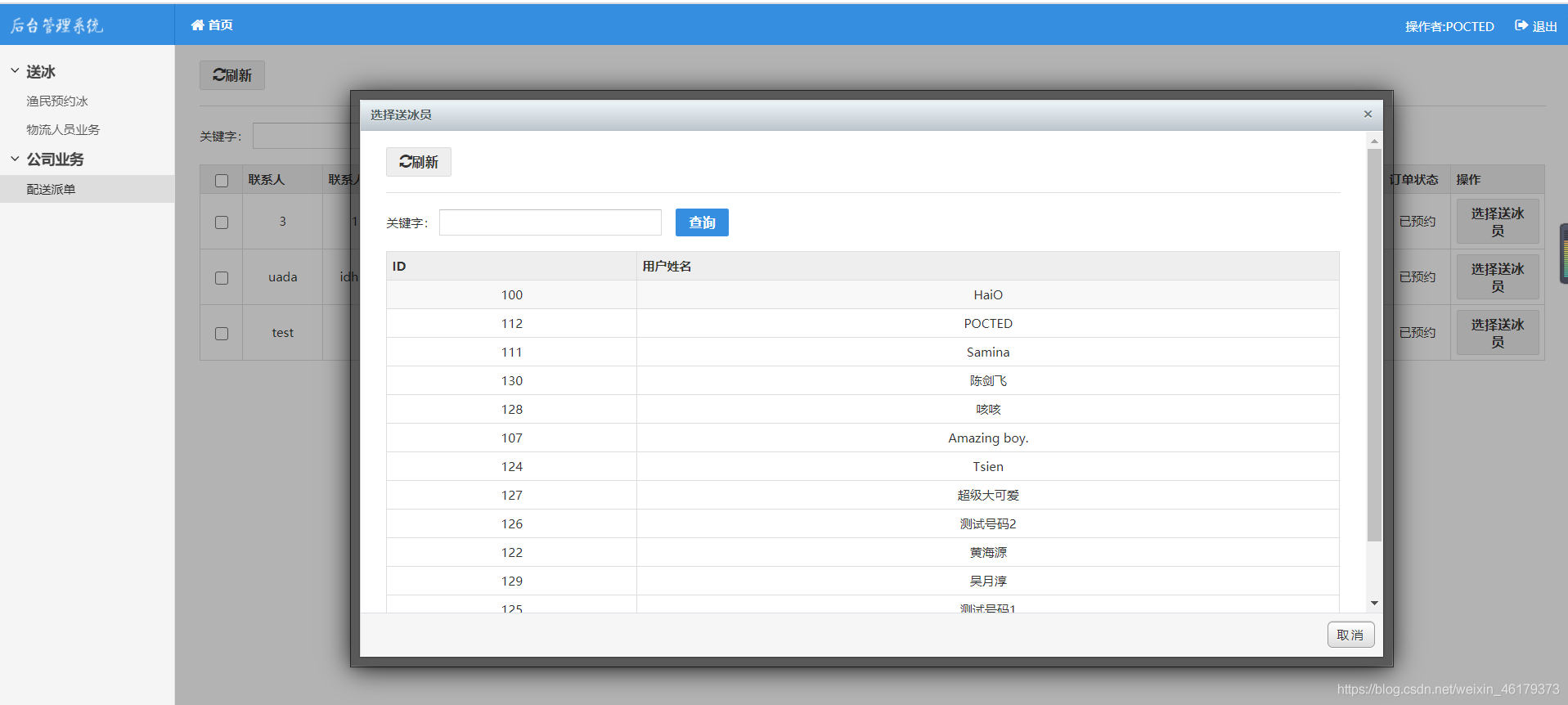Check the checkbox for row 3
1568x705 pixels.
pos(222,222)
